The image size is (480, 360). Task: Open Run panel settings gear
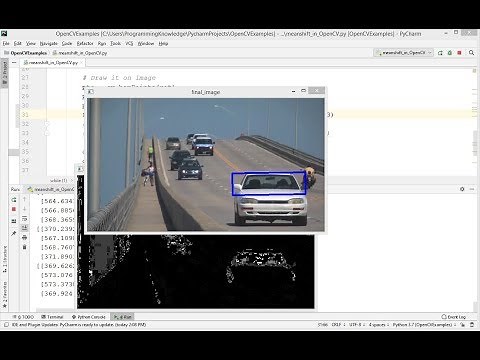[462, 189]
